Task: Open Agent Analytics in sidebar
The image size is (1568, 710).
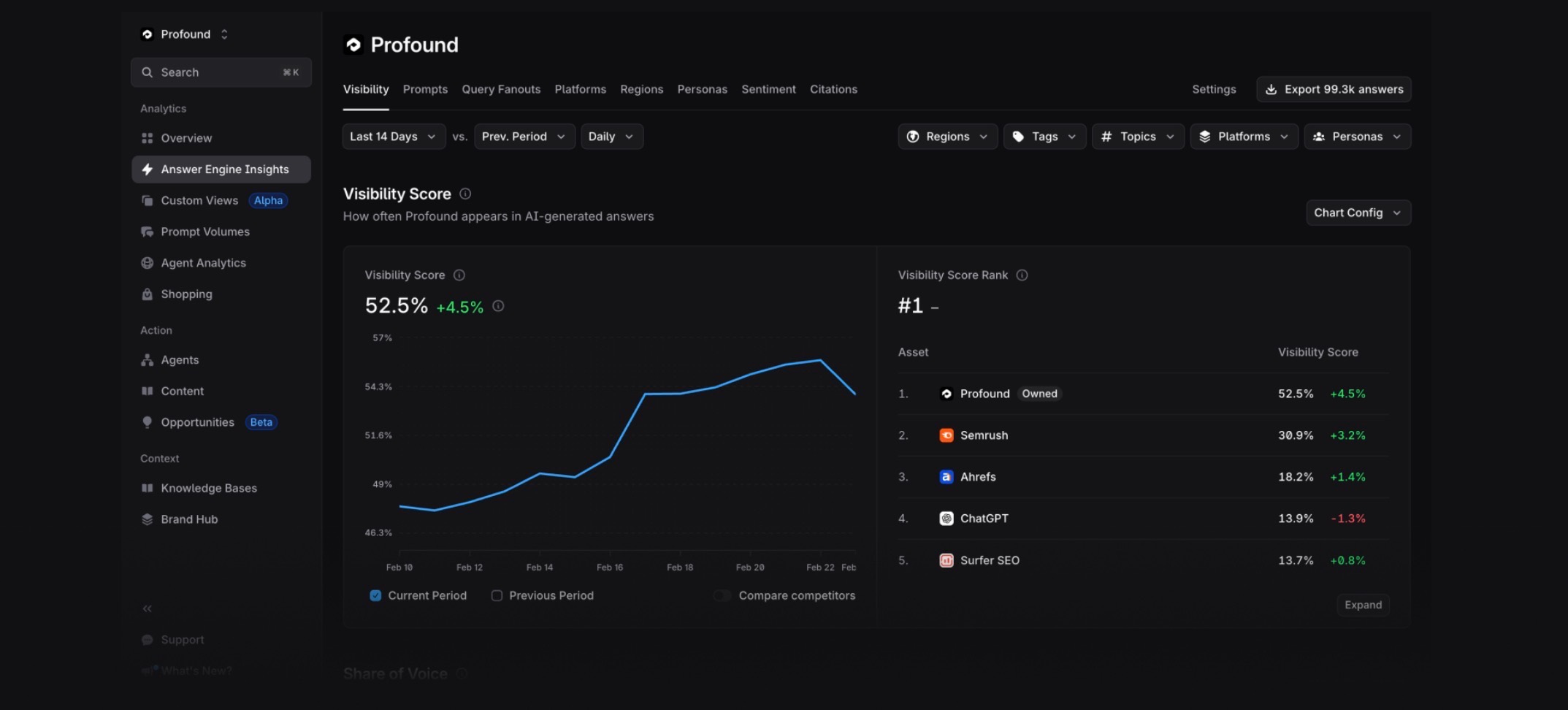Action: 221,263
